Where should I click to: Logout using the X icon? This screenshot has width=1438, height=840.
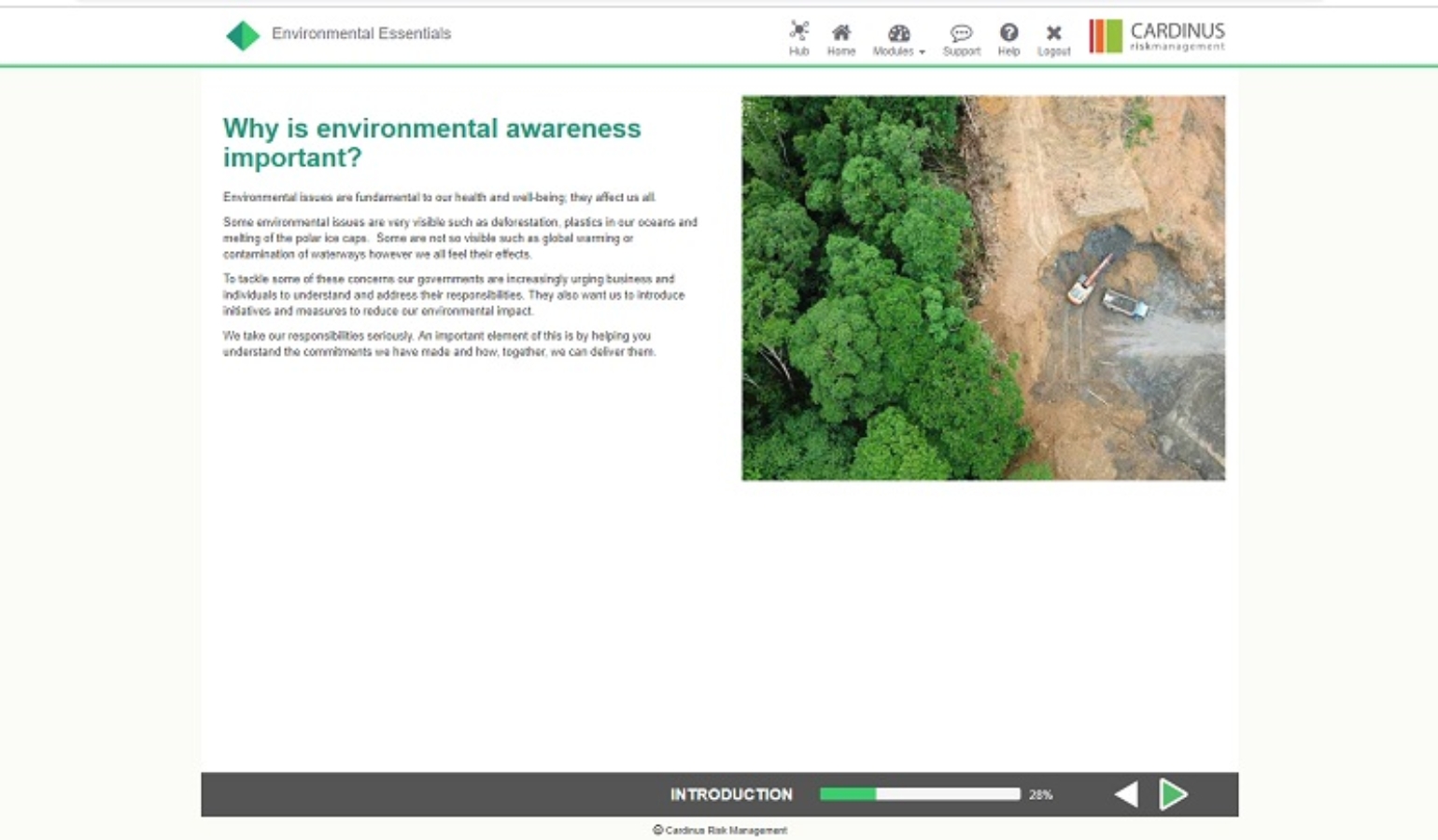pyautogui.click(x=1054, y=34)
